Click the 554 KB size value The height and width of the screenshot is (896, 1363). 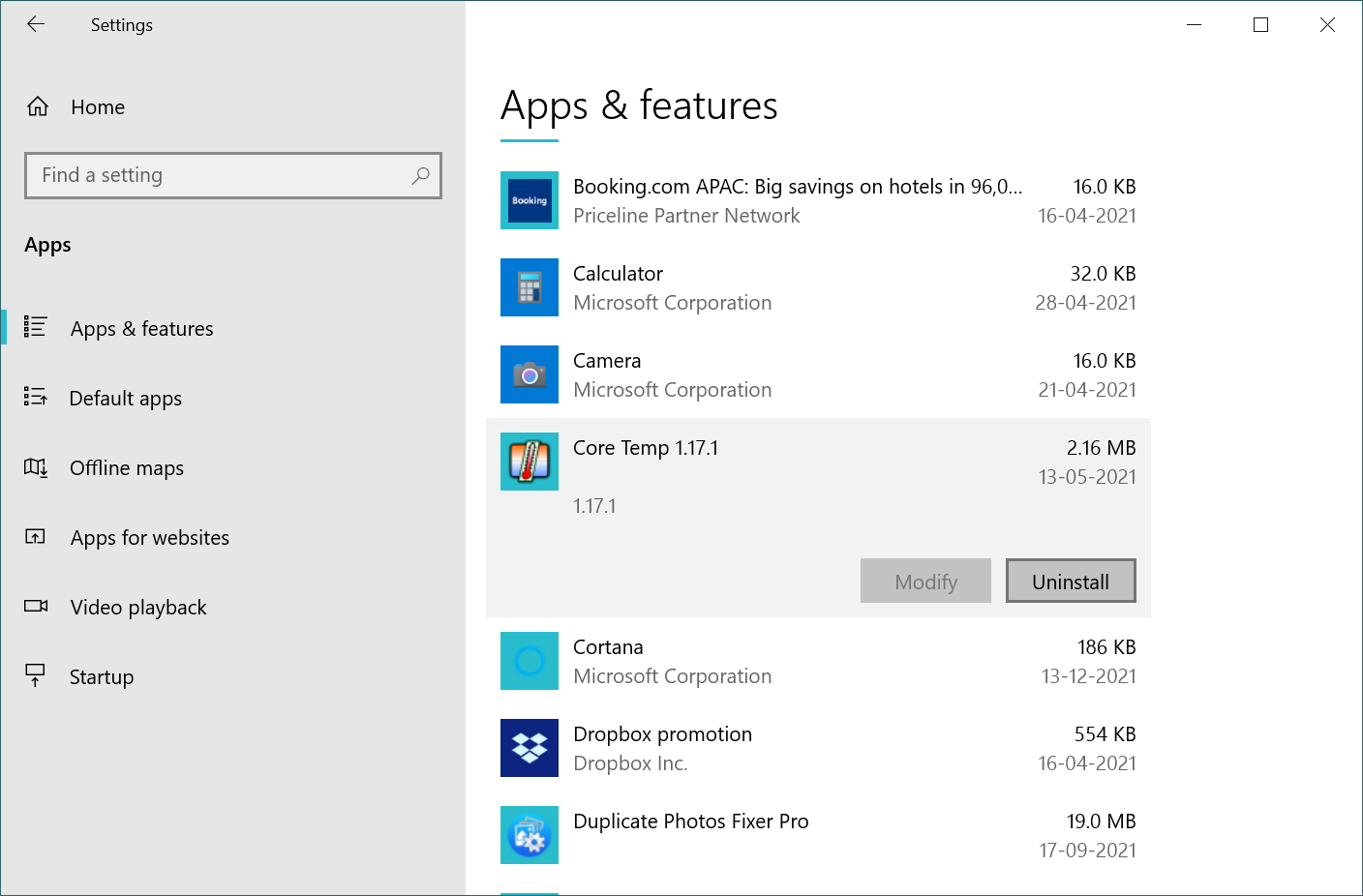1105,734
